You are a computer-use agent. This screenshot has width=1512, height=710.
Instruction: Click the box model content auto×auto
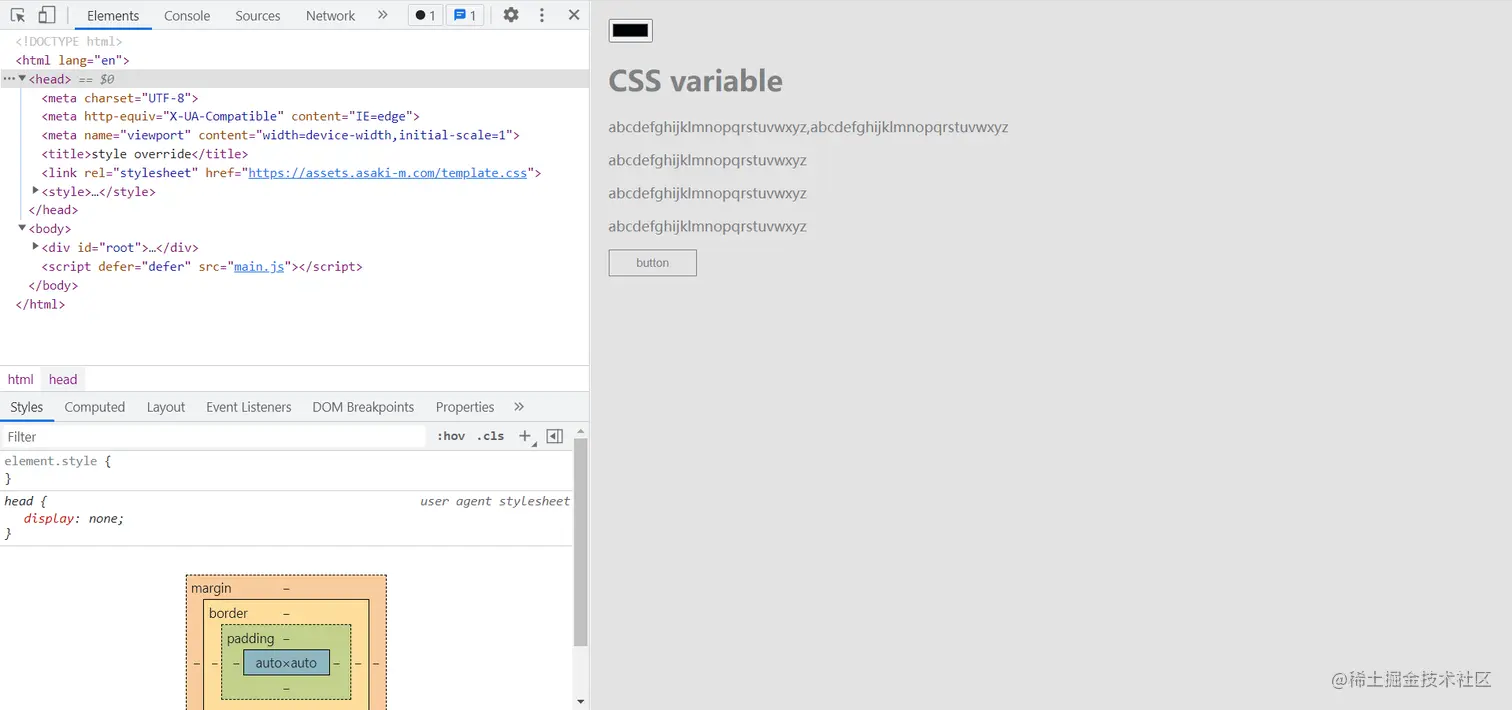pyautogui.click(x=286, y=662)
